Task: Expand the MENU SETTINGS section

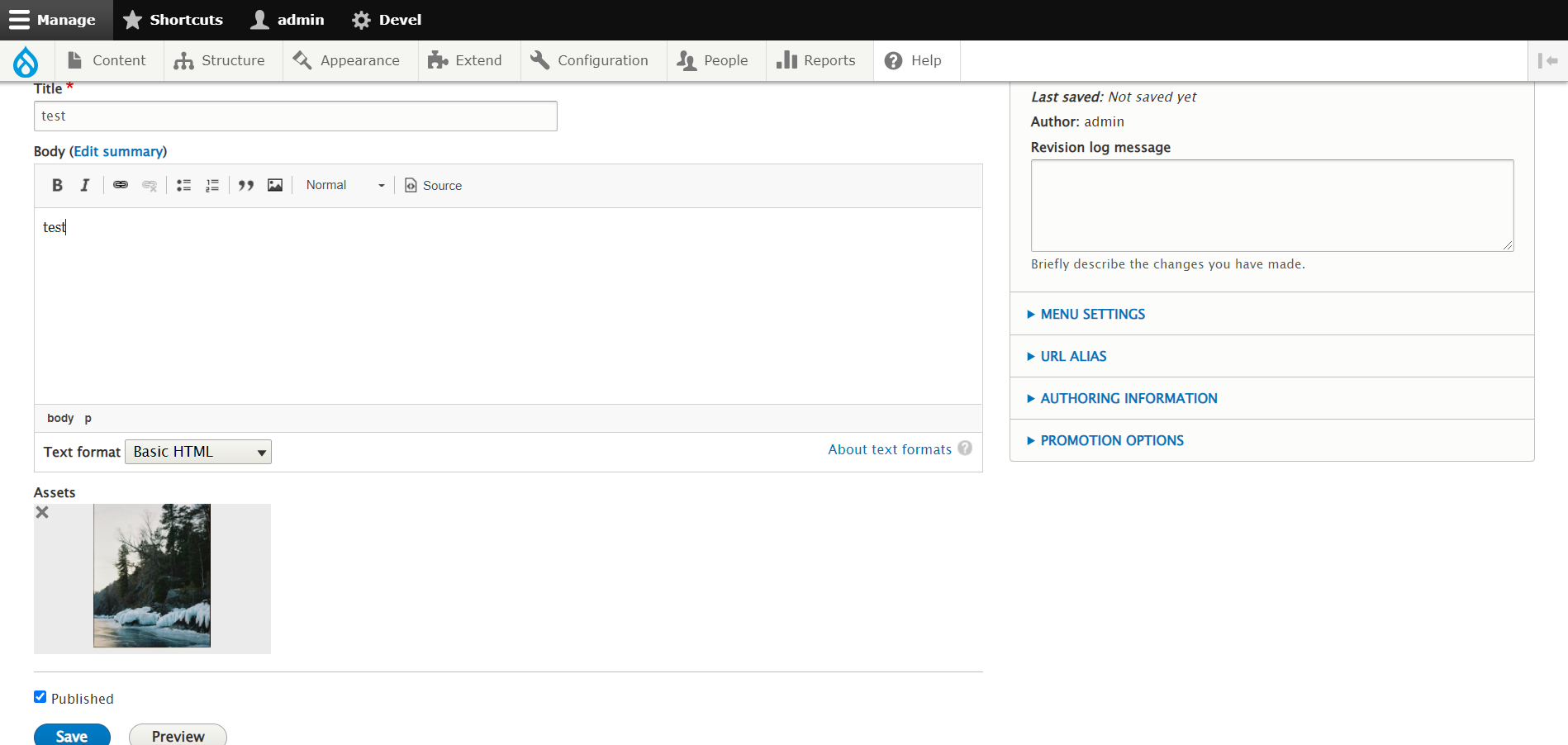Action: coord(1092,314)
